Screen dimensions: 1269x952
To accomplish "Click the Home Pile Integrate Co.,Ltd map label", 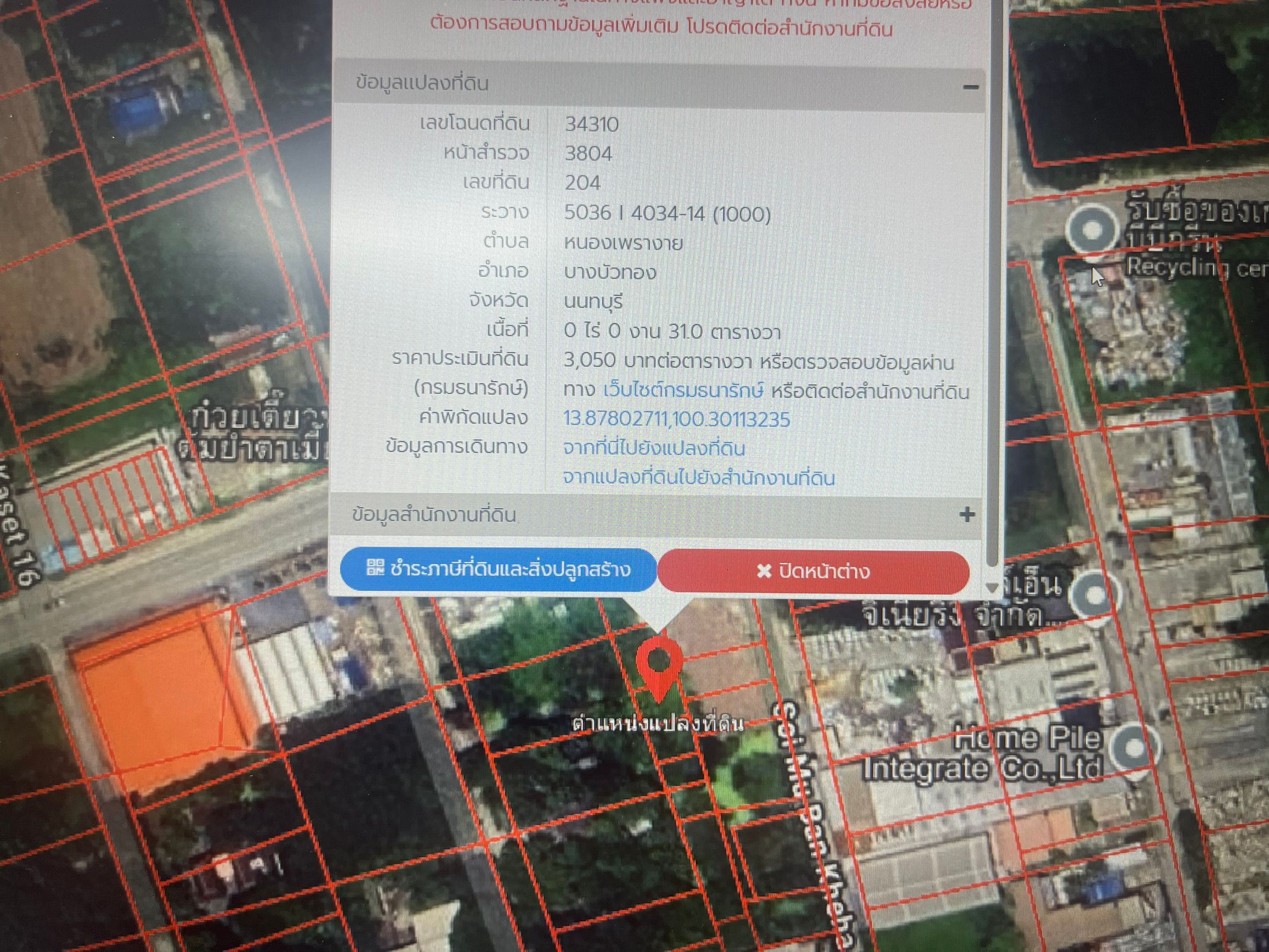I will (982, 753).
